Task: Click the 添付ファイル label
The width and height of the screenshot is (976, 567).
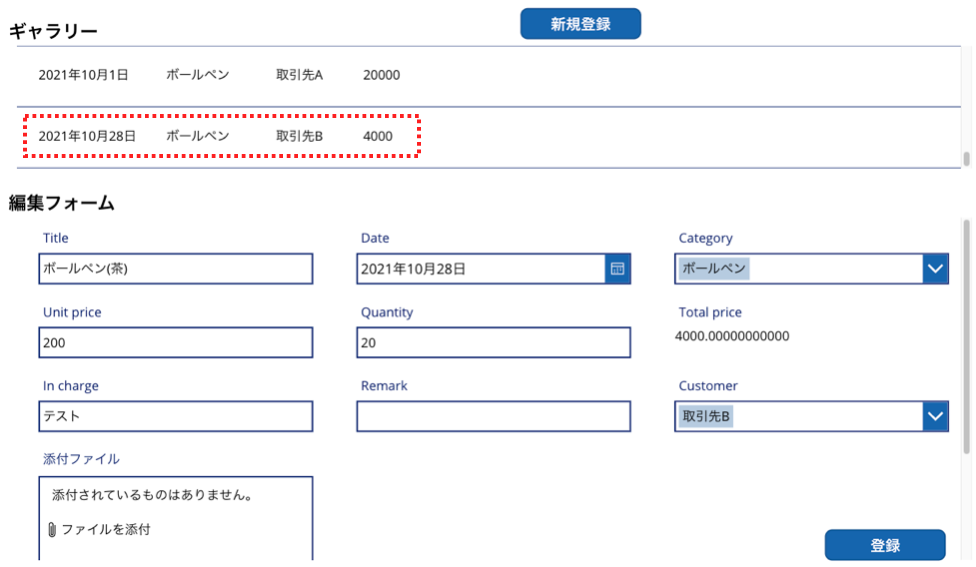Action: coord(81,459)
